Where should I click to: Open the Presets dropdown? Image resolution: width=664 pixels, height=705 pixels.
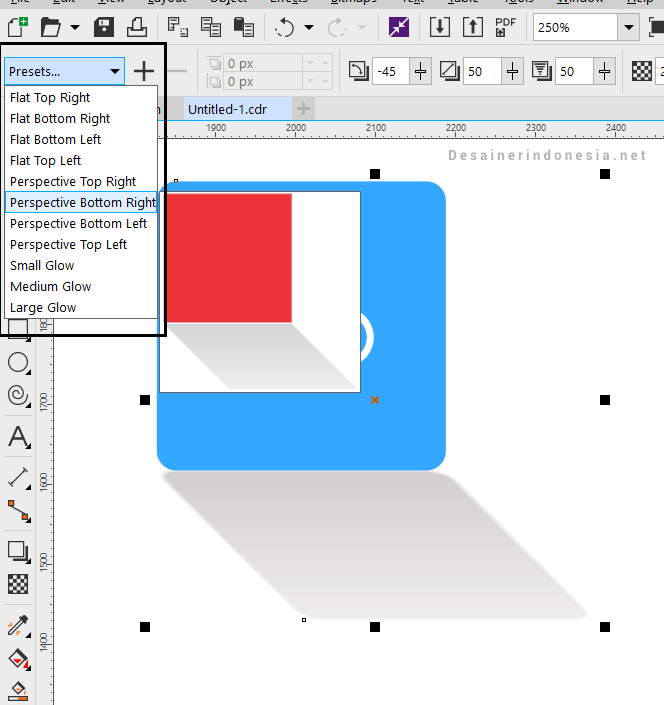[x=64, y=71]
